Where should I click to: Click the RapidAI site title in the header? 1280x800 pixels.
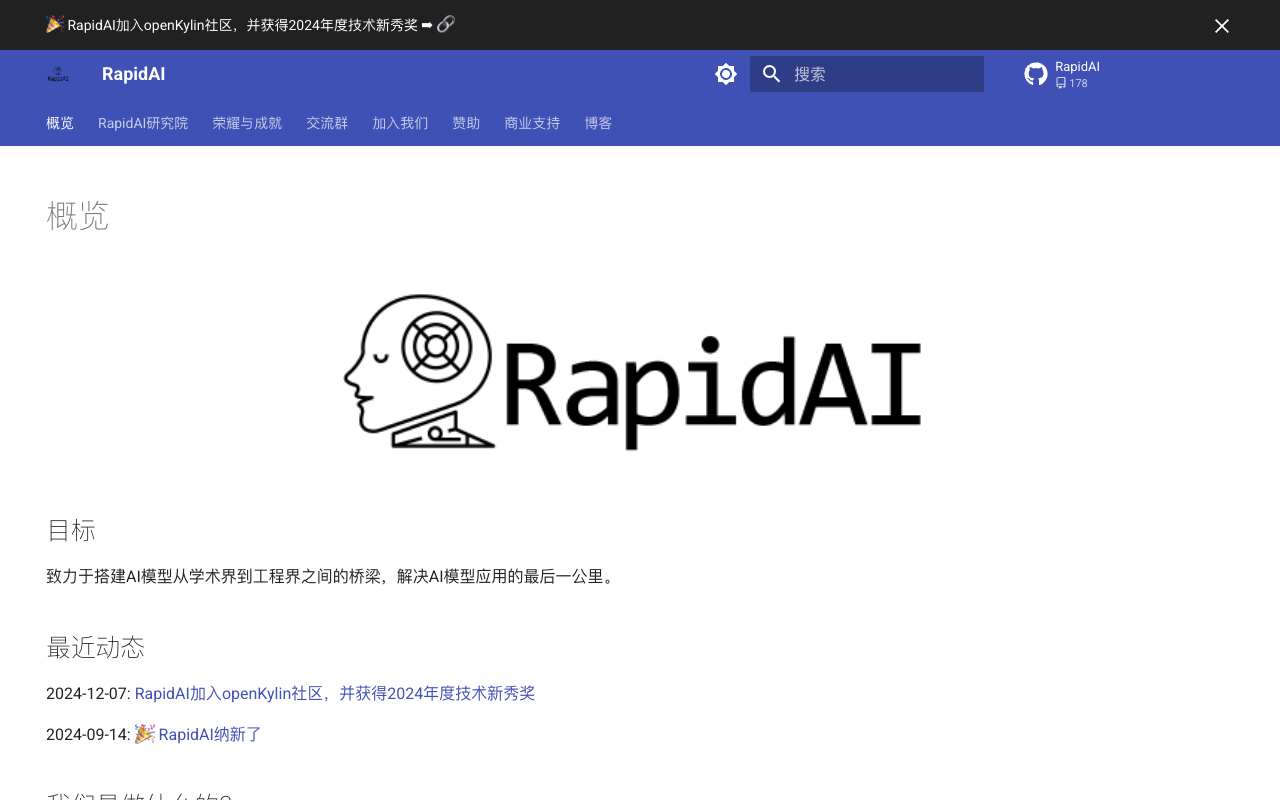point(133,74)
